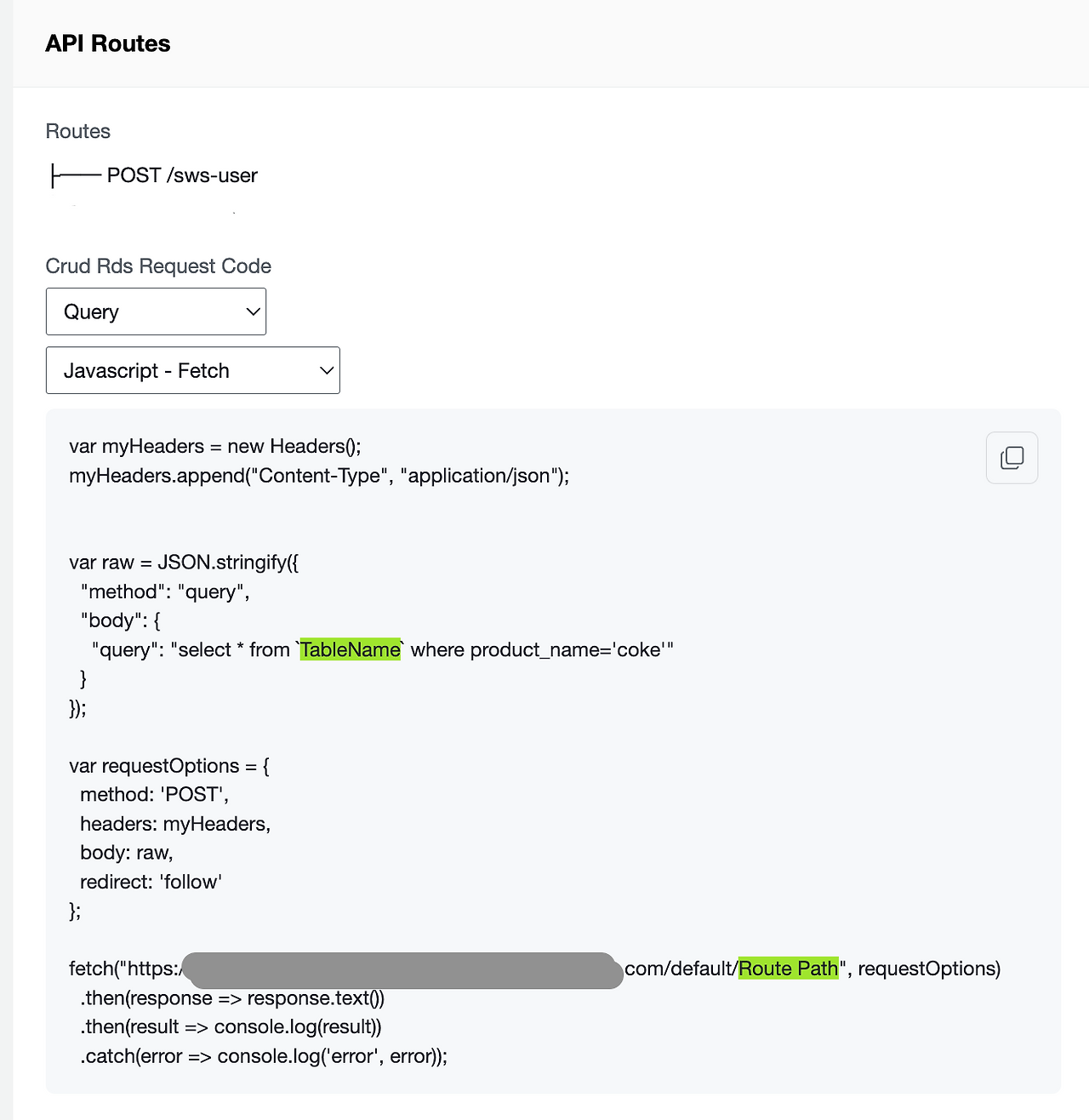The height and width of the screenshot is (1120, 1089).
Task: Click the '.catch(error => console.log' line
Action: (264, 1056)
